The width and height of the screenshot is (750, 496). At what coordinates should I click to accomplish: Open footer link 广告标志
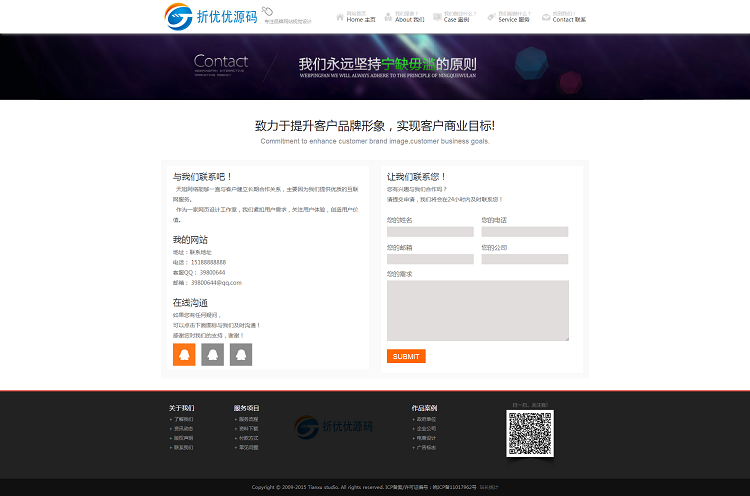[x=426, y=448]
